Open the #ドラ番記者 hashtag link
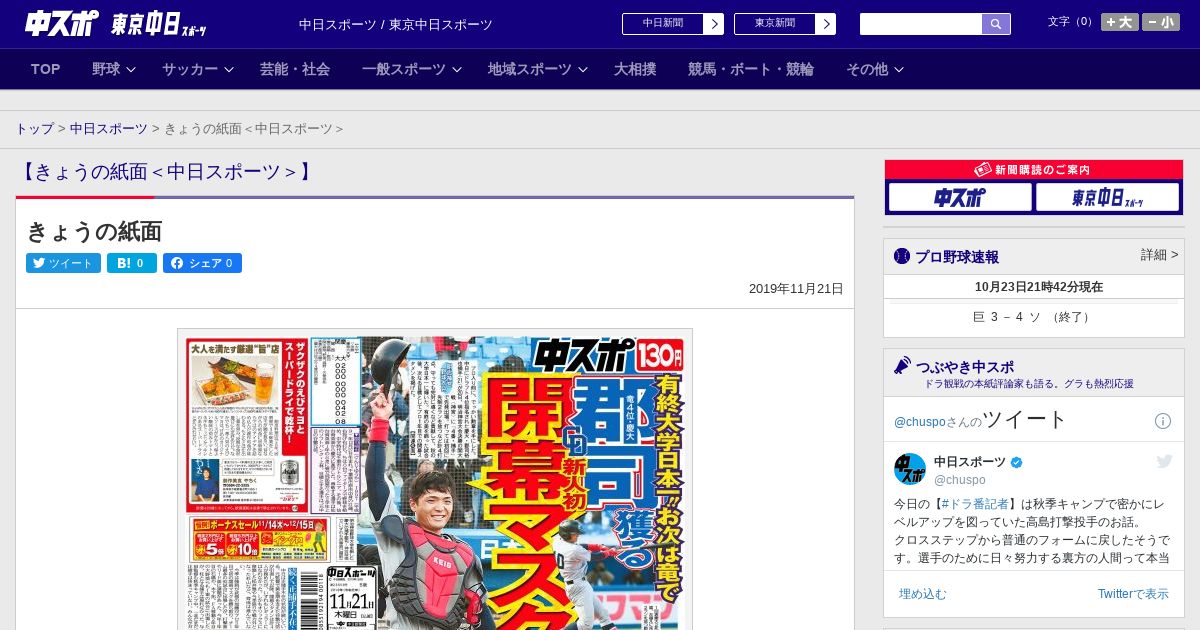 pyautogui.click(x=975, y=504)
